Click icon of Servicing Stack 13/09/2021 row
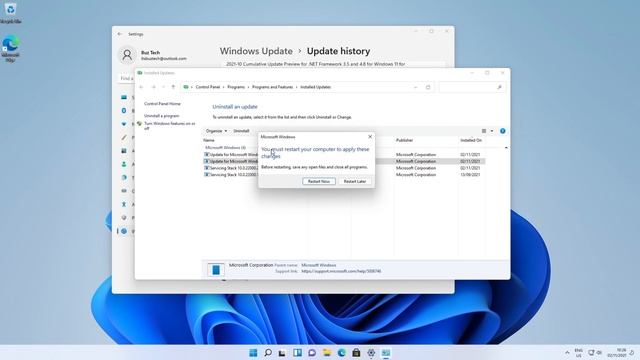The height and width of the screenshot is (360, 640). pyautogui.click(x=207, y=175)
